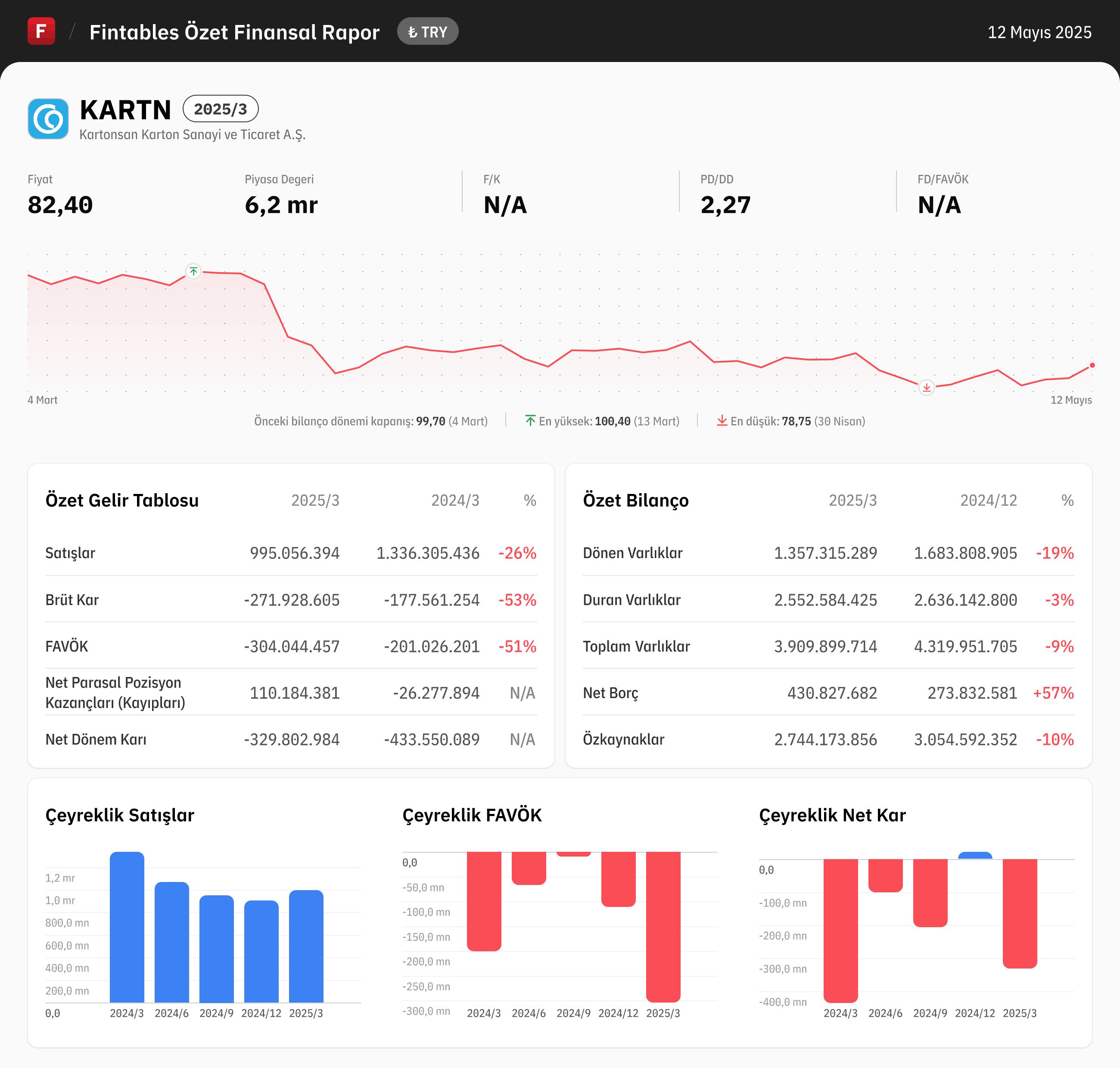Click the Özet Bilanço heading

tap(635, 500)
